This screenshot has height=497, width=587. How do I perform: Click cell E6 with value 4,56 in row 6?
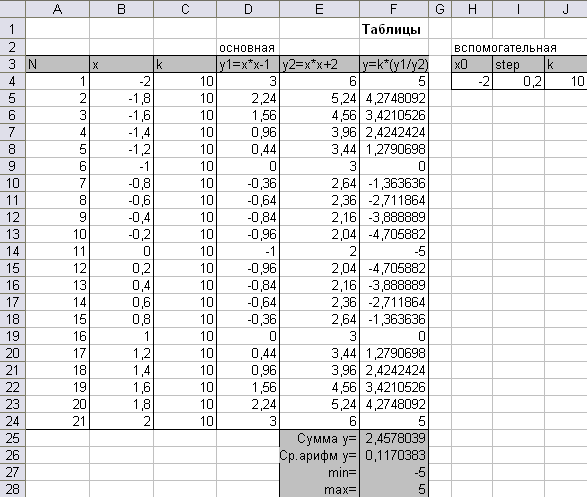pyautogui.click(x=319, y=115)
